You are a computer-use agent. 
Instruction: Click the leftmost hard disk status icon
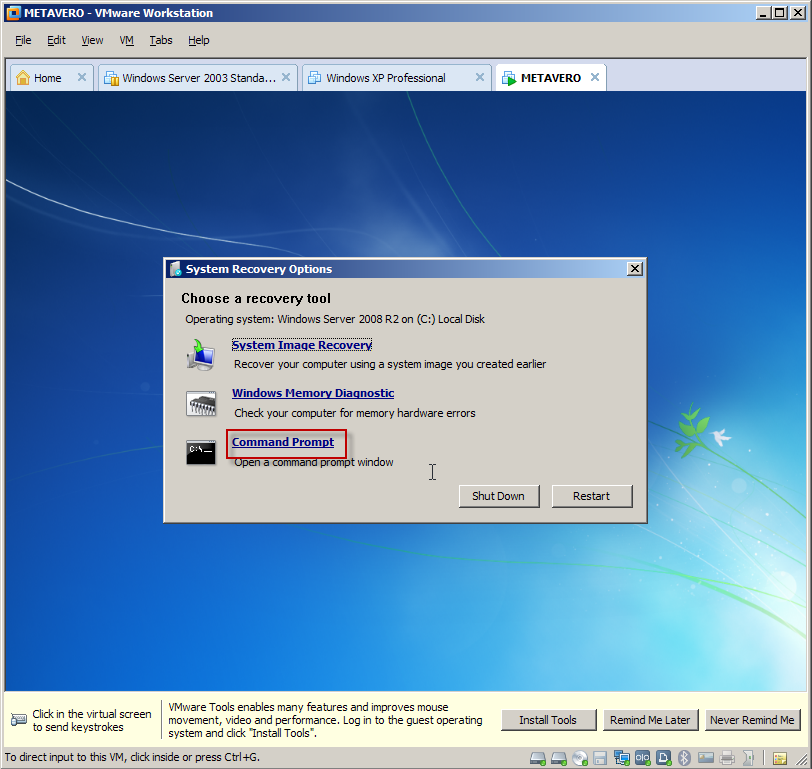point(538,758)
